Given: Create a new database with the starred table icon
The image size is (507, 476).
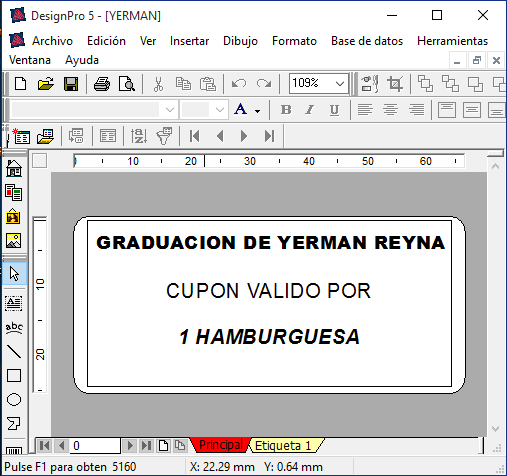Looking at the screenshot, I should click(21, 136).
